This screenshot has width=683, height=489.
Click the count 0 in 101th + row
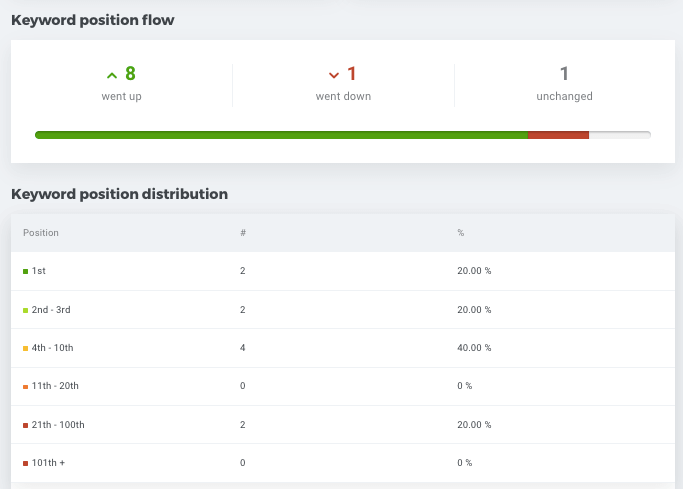click(x=243, y=462)
